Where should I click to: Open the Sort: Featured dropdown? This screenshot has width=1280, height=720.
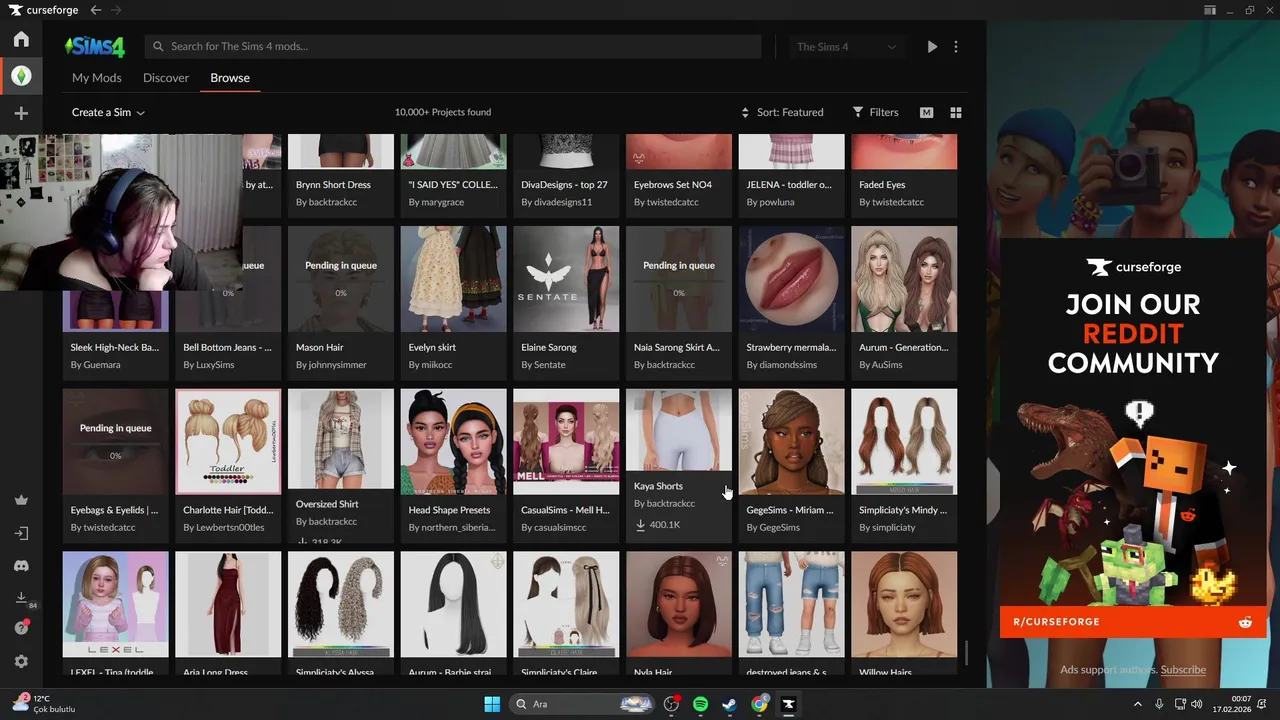[x=782, y=112]
